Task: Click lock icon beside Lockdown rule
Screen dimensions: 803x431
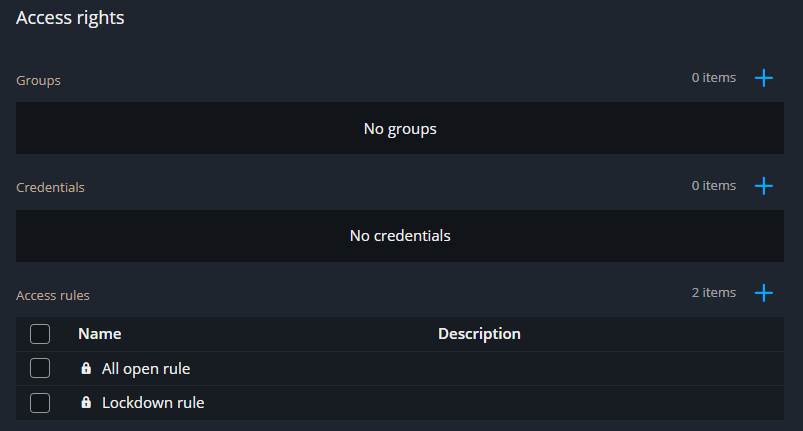Action: (86, 403)
